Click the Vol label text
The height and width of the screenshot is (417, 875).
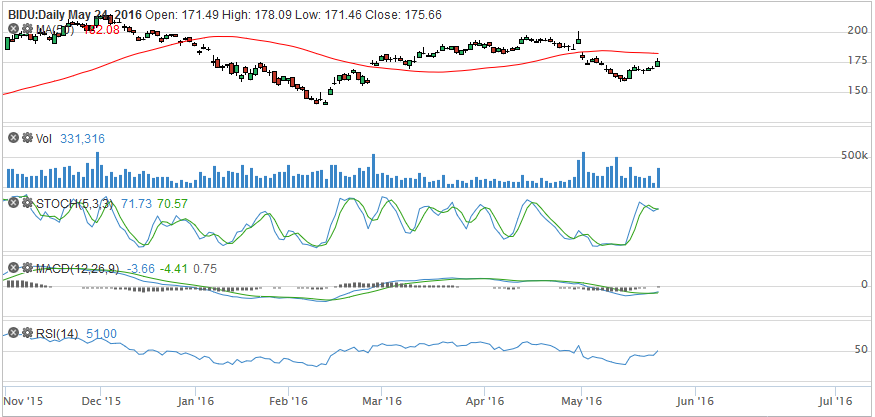tap(44, 138)
